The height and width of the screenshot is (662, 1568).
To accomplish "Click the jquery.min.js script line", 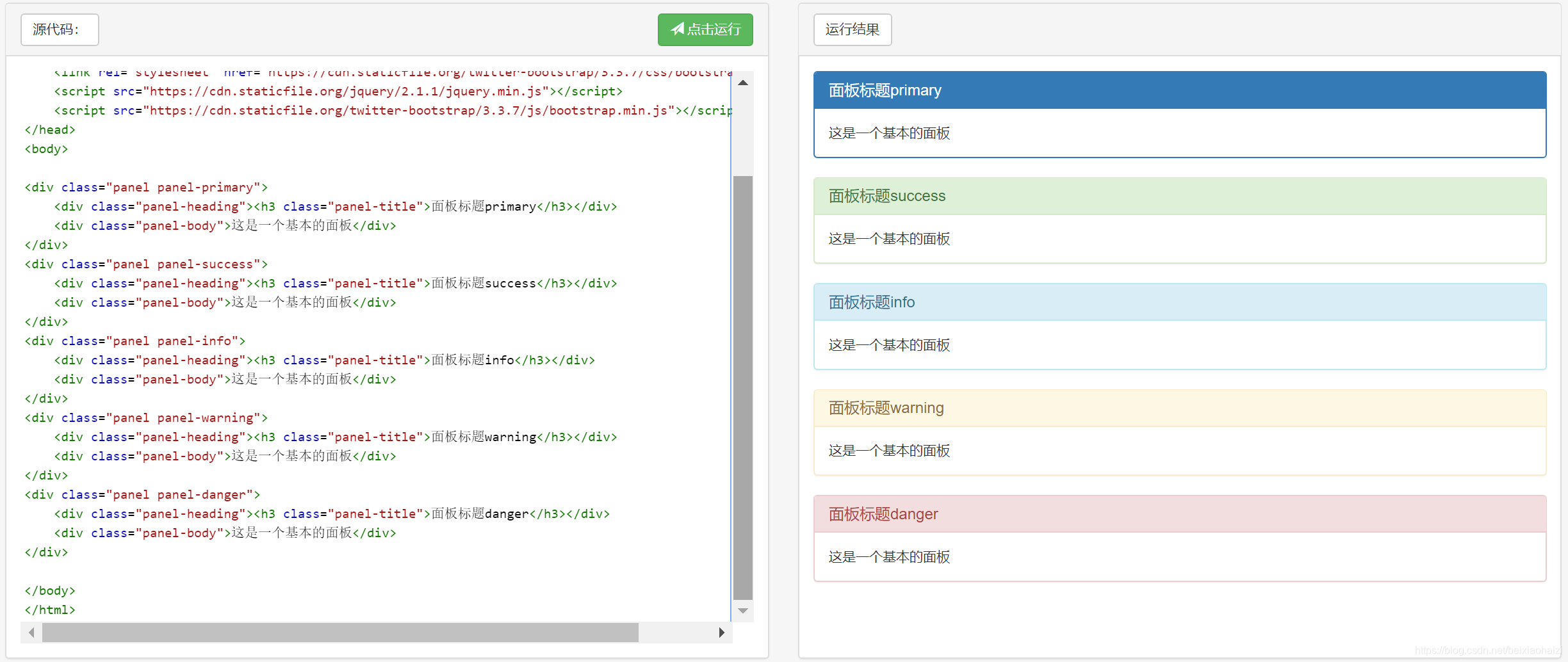I will (338, 91).
